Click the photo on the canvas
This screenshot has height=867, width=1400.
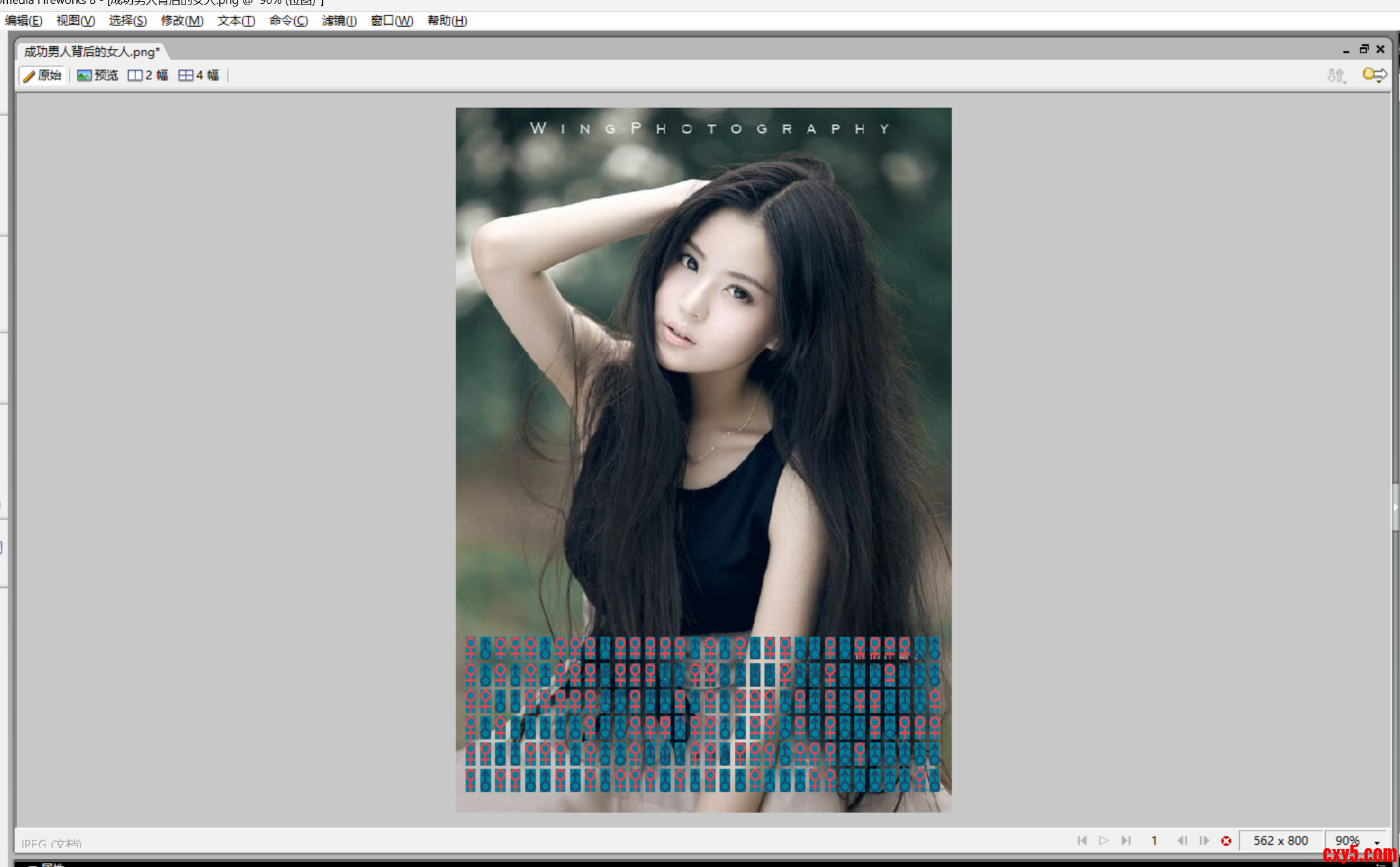[703, 391]
